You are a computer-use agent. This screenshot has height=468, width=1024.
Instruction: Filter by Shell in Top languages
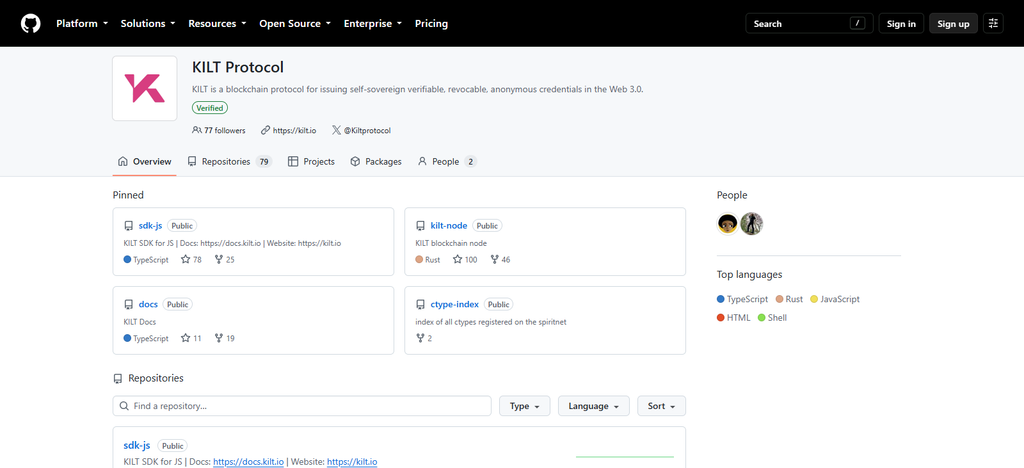click(772, 318)
